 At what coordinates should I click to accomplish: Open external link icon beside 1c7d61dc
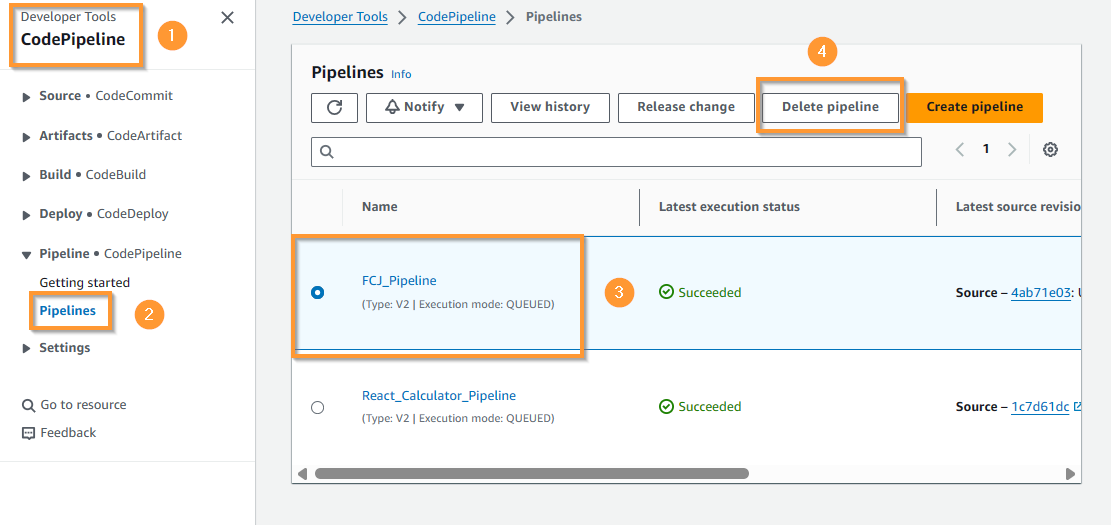click(x=1077, y=407)
